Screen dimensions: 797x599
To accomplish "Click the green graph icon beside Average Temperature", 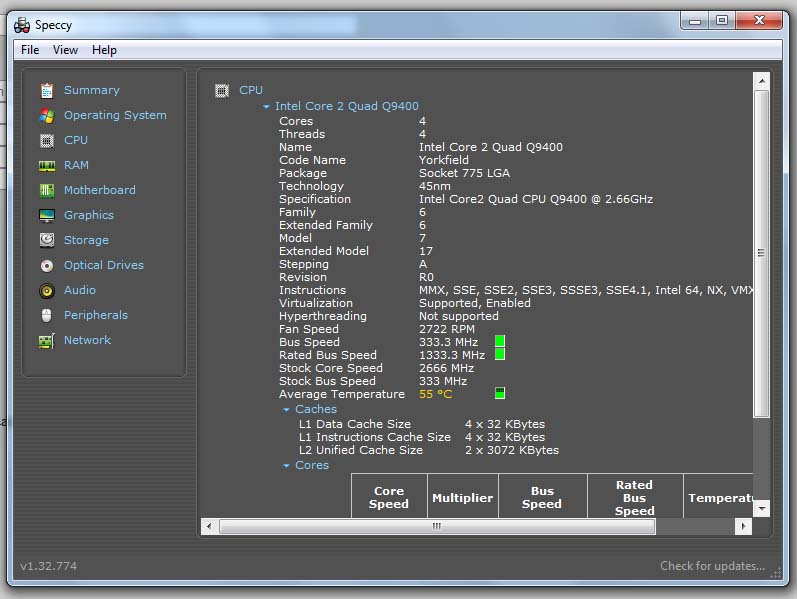I will [500, 393].
